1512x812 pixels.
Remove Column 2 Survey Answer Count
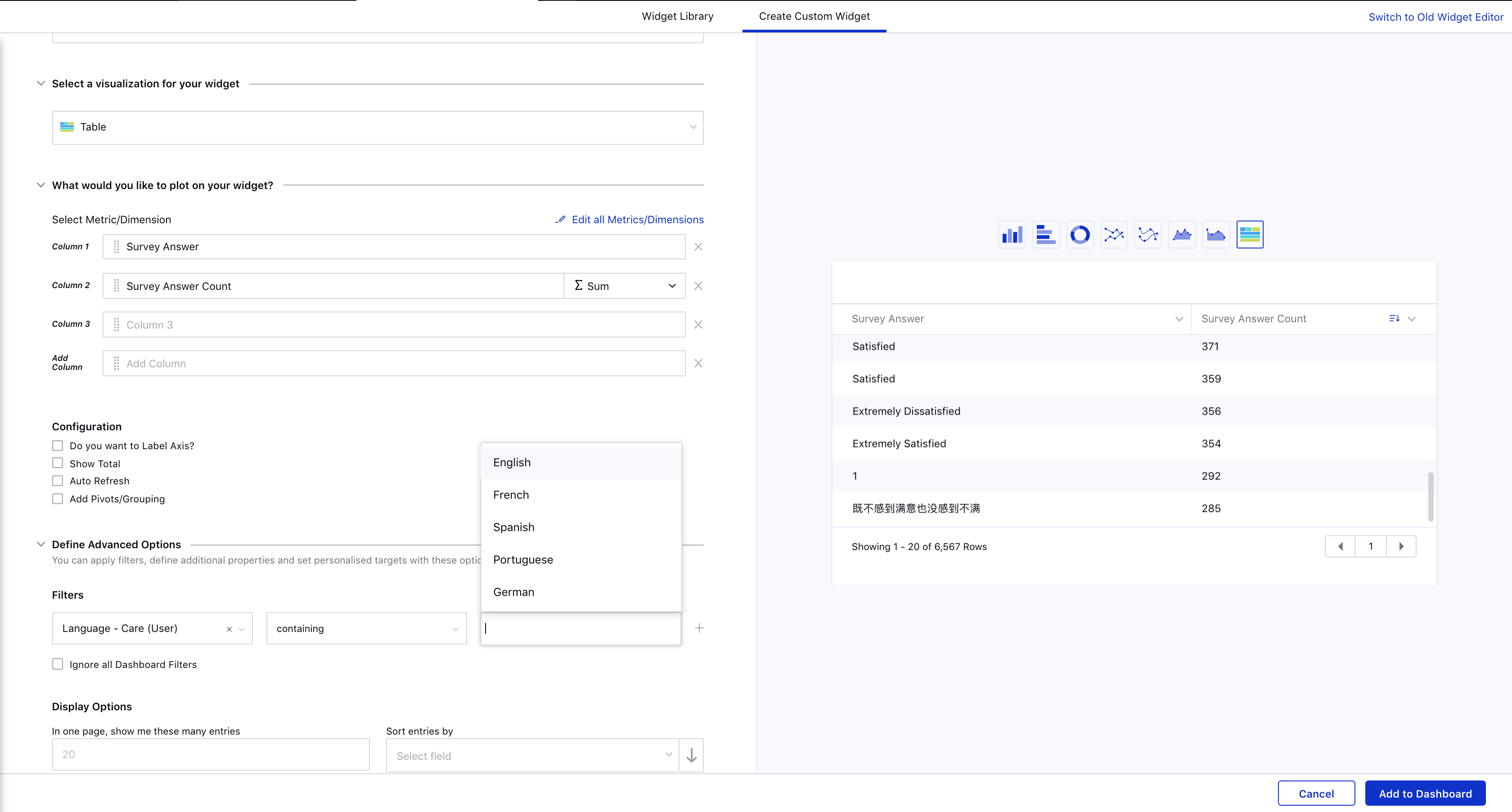(698, 286)
